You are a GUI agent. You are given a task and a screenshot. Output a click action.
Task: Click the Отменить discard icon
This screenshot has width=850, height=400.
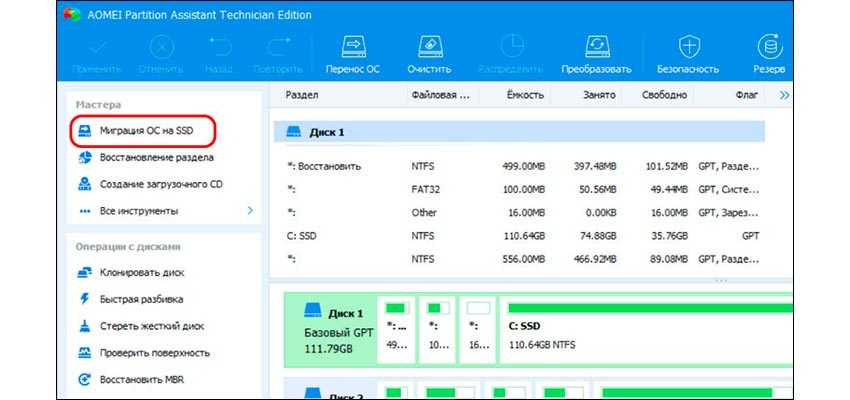click(x=161, y=47)
